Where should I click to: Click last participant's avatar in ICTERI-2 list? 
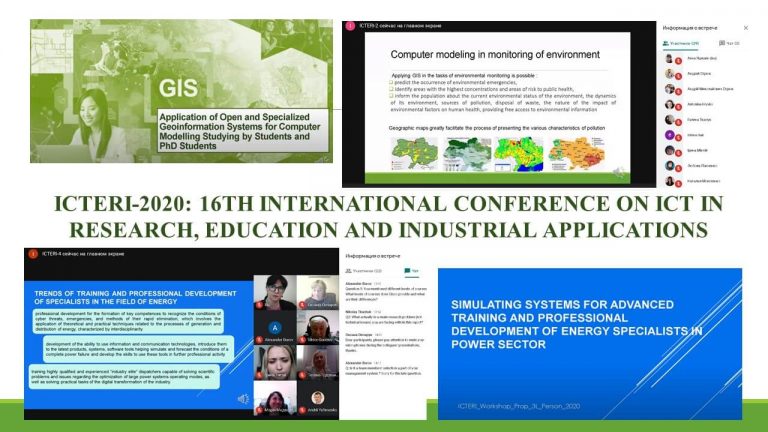pos(670,181)
